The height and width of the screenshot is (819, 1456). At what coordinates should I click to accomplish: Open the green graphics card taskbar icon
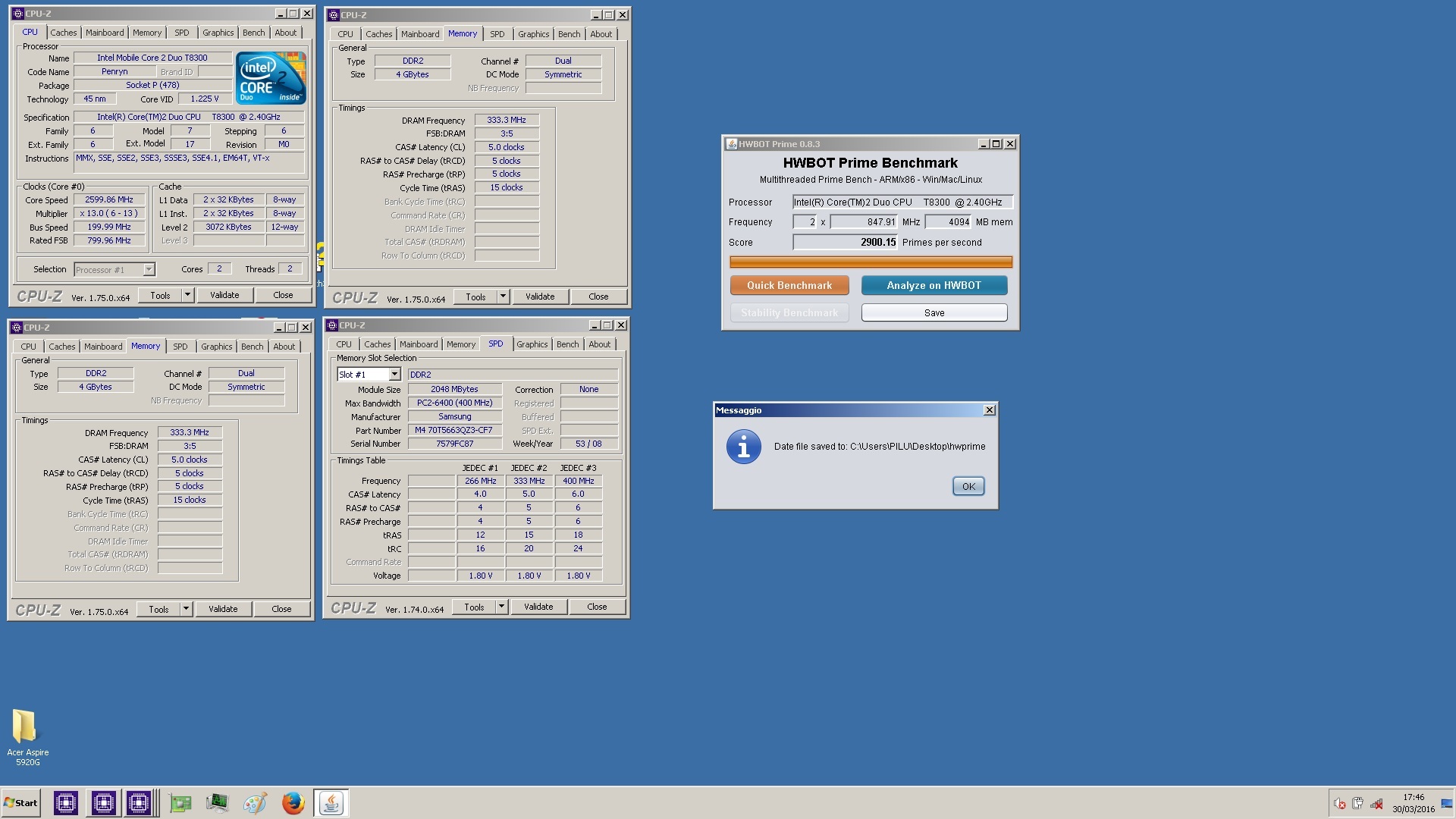(180, 802)
